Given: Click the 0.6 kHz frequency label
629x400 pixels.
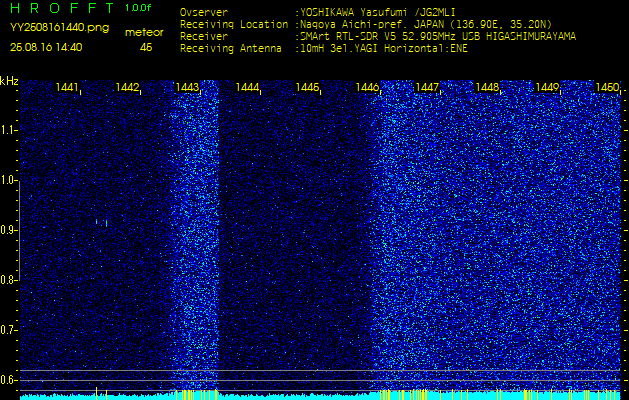Looking at the screenshot, I should click(x=7, y=380).
